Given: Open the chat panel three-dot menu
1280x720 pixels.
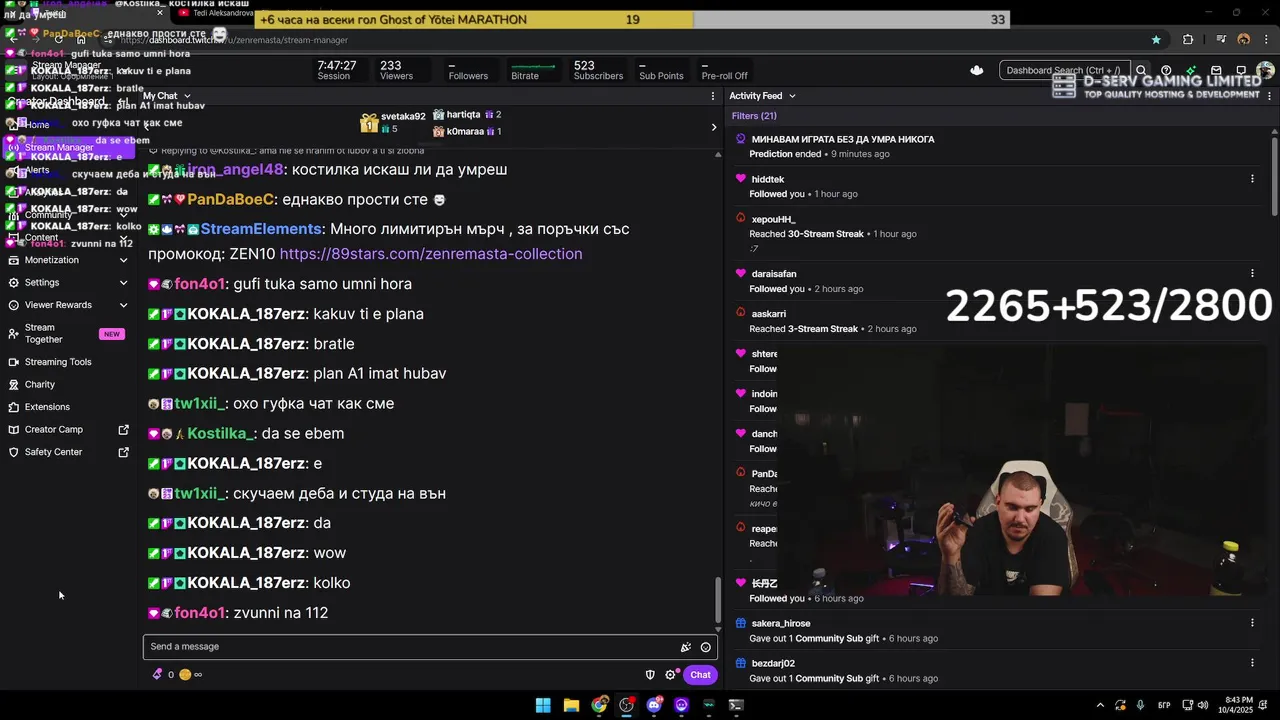Looking at the screenshot, I should (x=713, y=96).
